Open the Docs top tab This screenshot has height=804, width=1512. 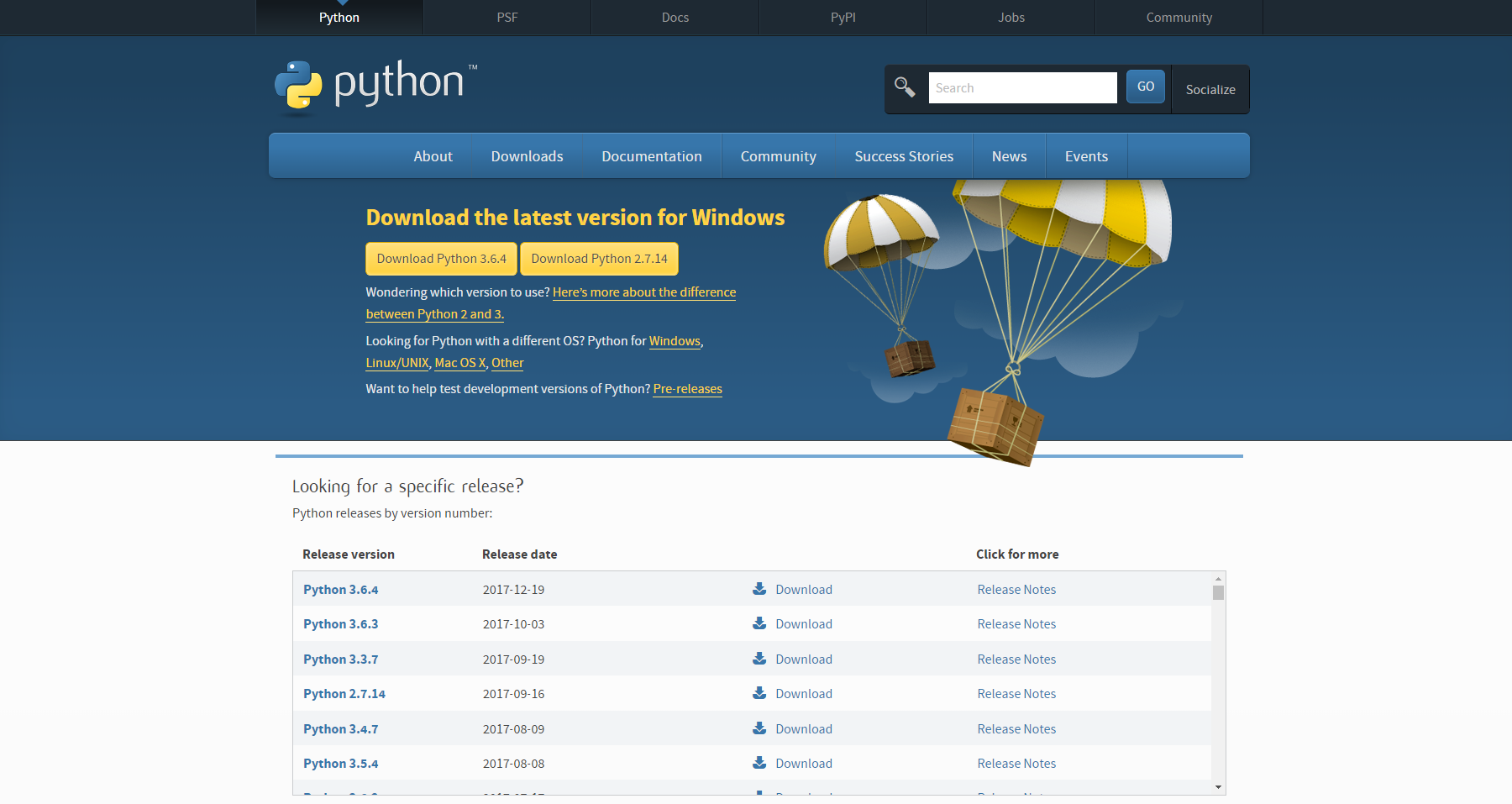click(x=675, y=18)
